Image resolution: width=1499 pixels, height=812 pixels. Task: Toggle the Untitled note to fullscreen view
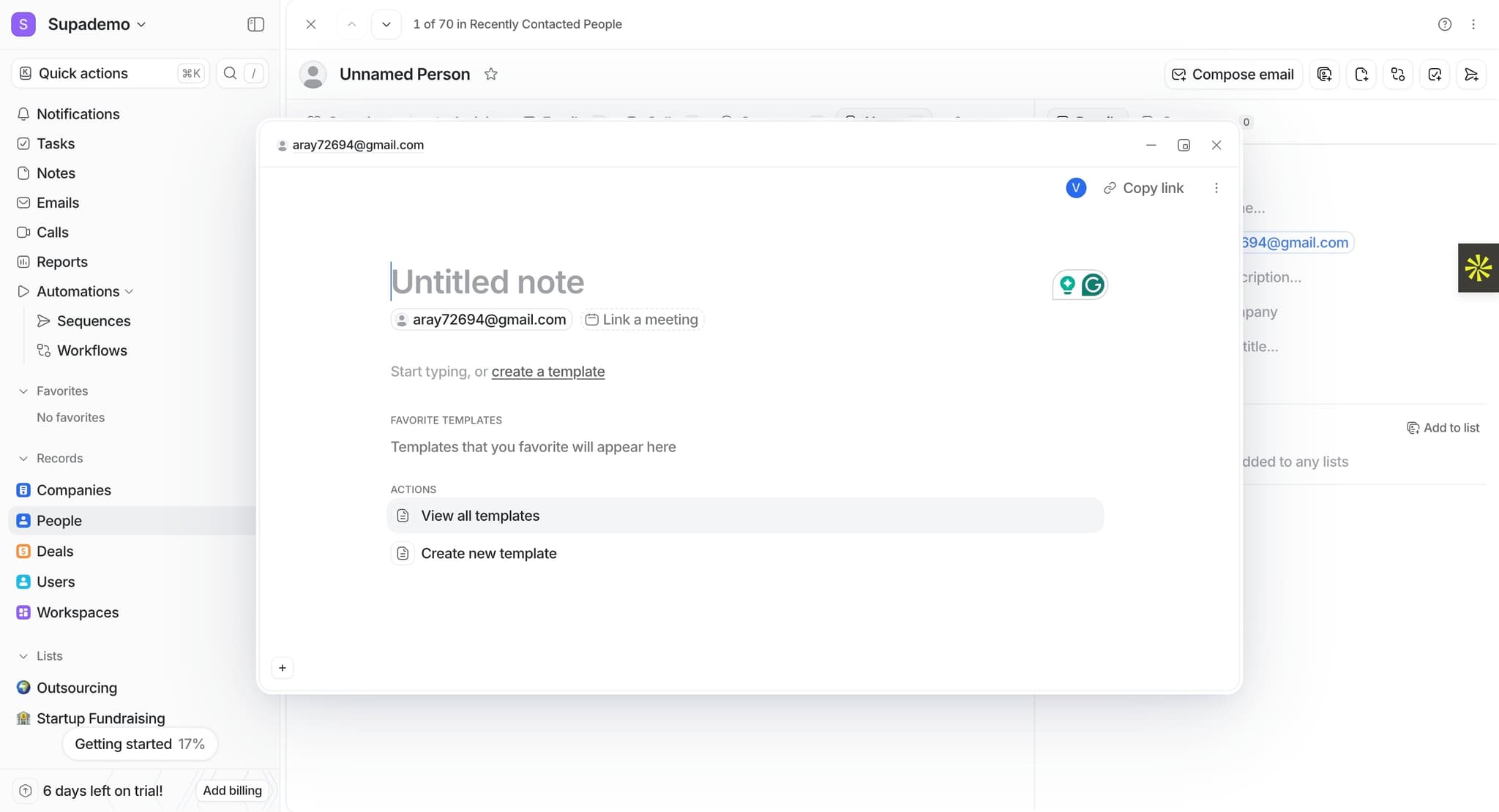pos(1184,145)
